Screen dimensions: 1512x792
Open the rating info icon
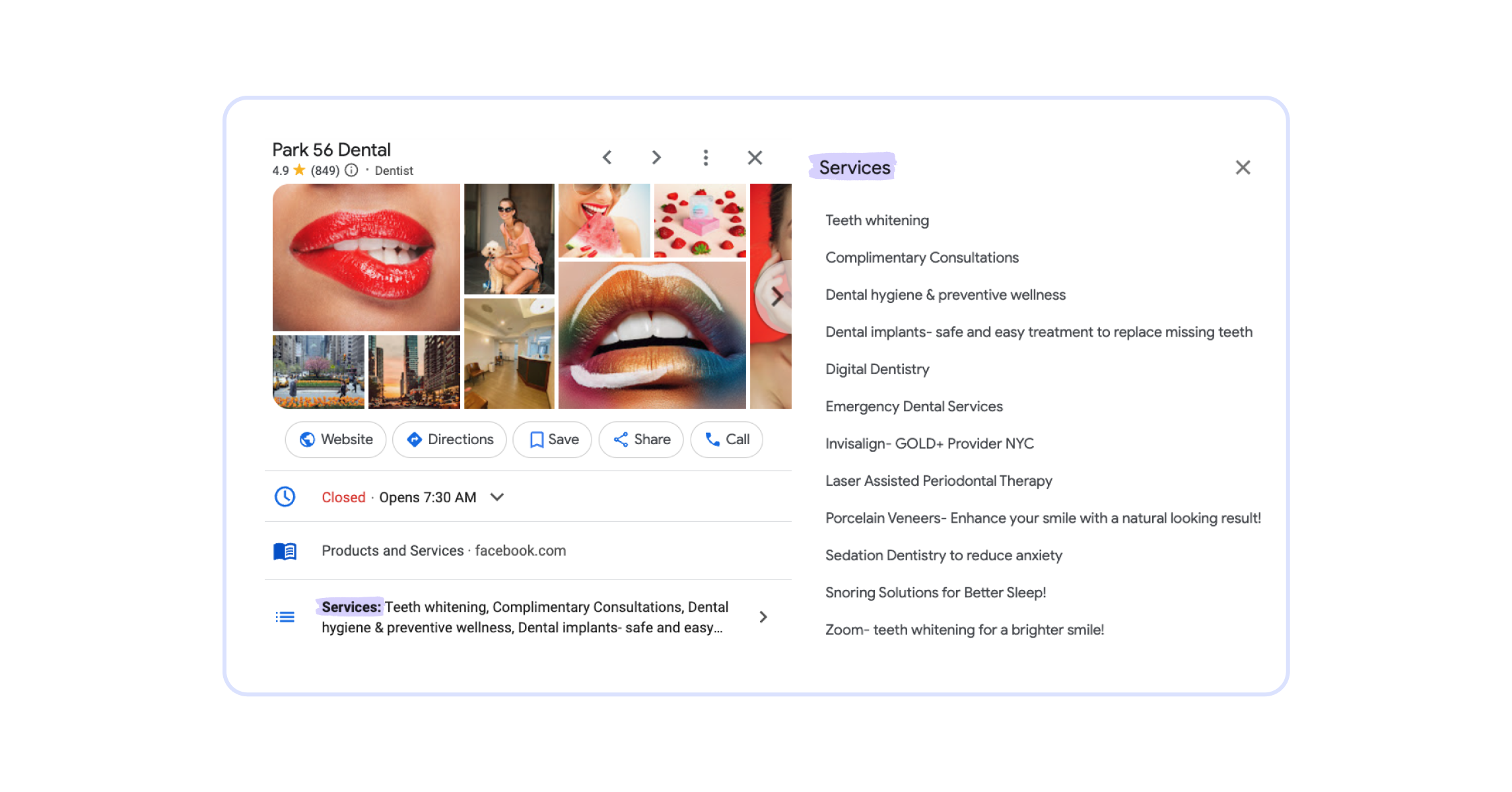351,170
